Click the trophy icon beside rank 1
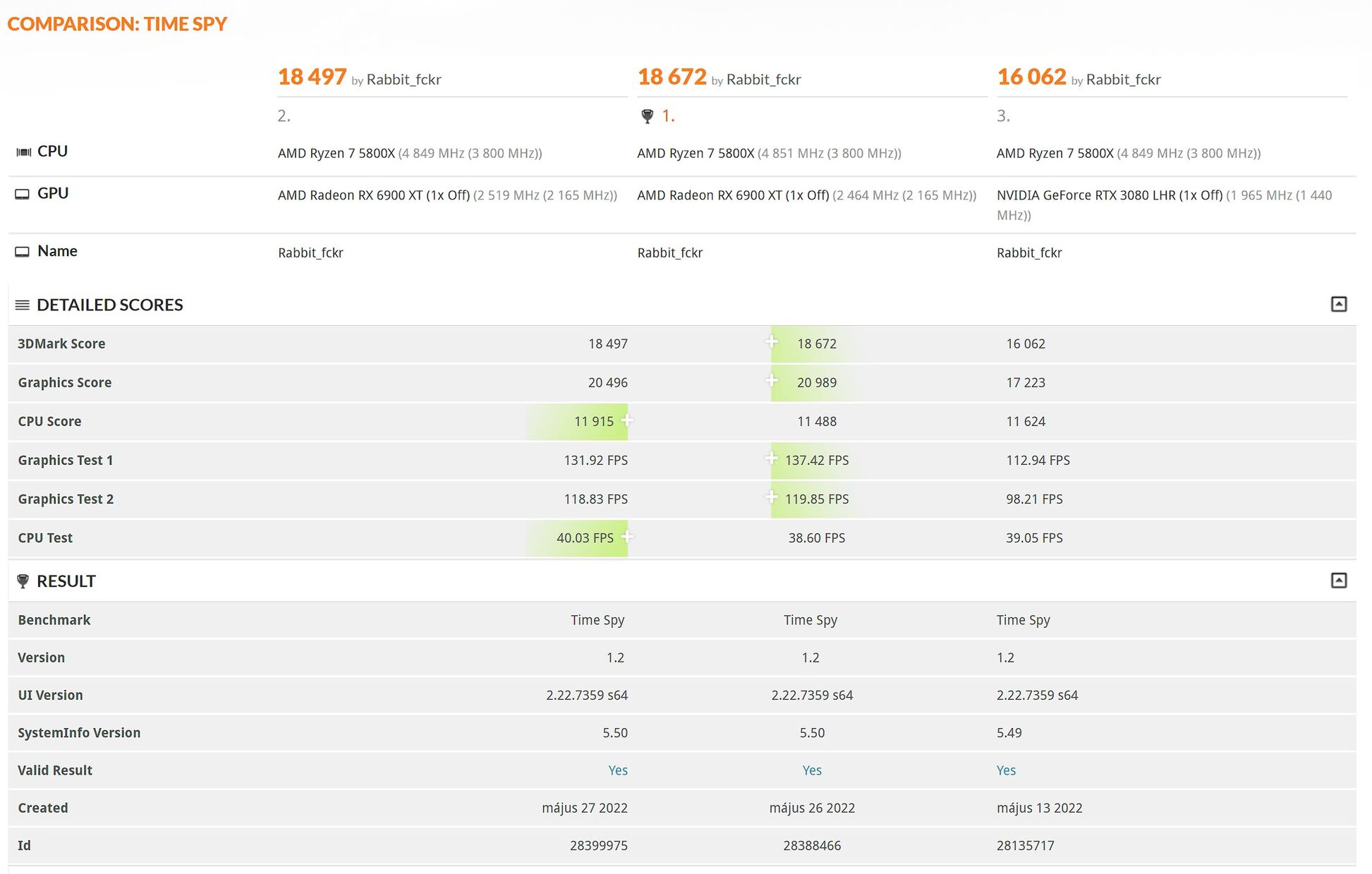The image size is (1372, 874). pos(647,116)
